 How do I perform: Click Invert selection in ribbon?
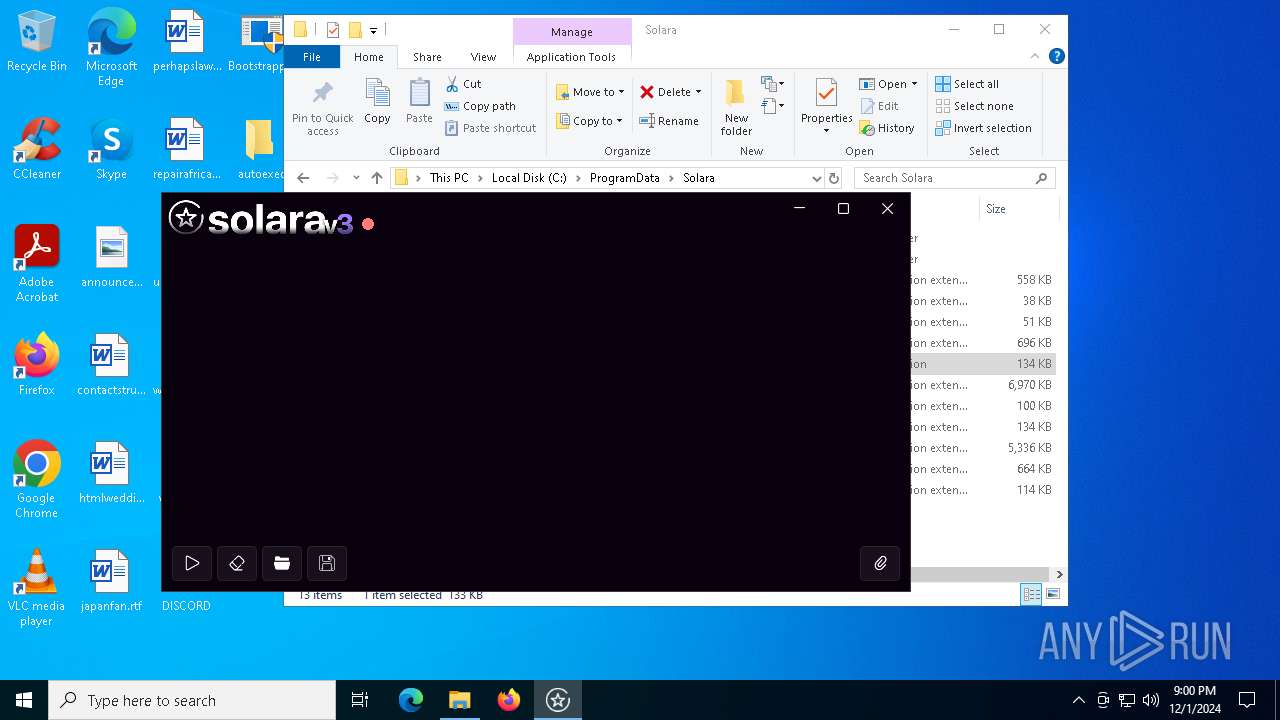pyautogui.click(x=983, y=128)
